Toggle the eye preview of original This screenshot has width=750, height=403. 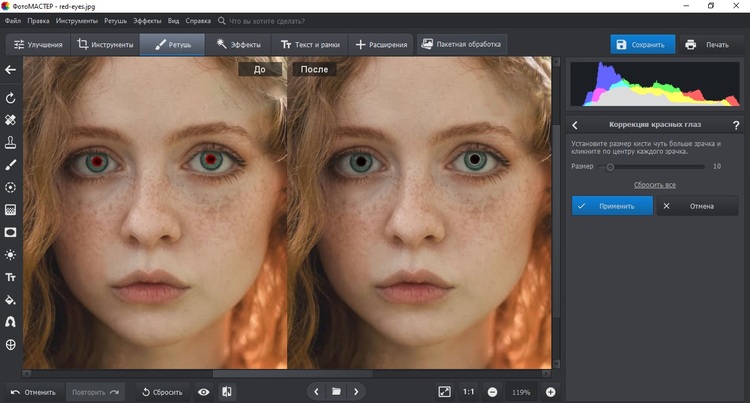coord(204,392)
